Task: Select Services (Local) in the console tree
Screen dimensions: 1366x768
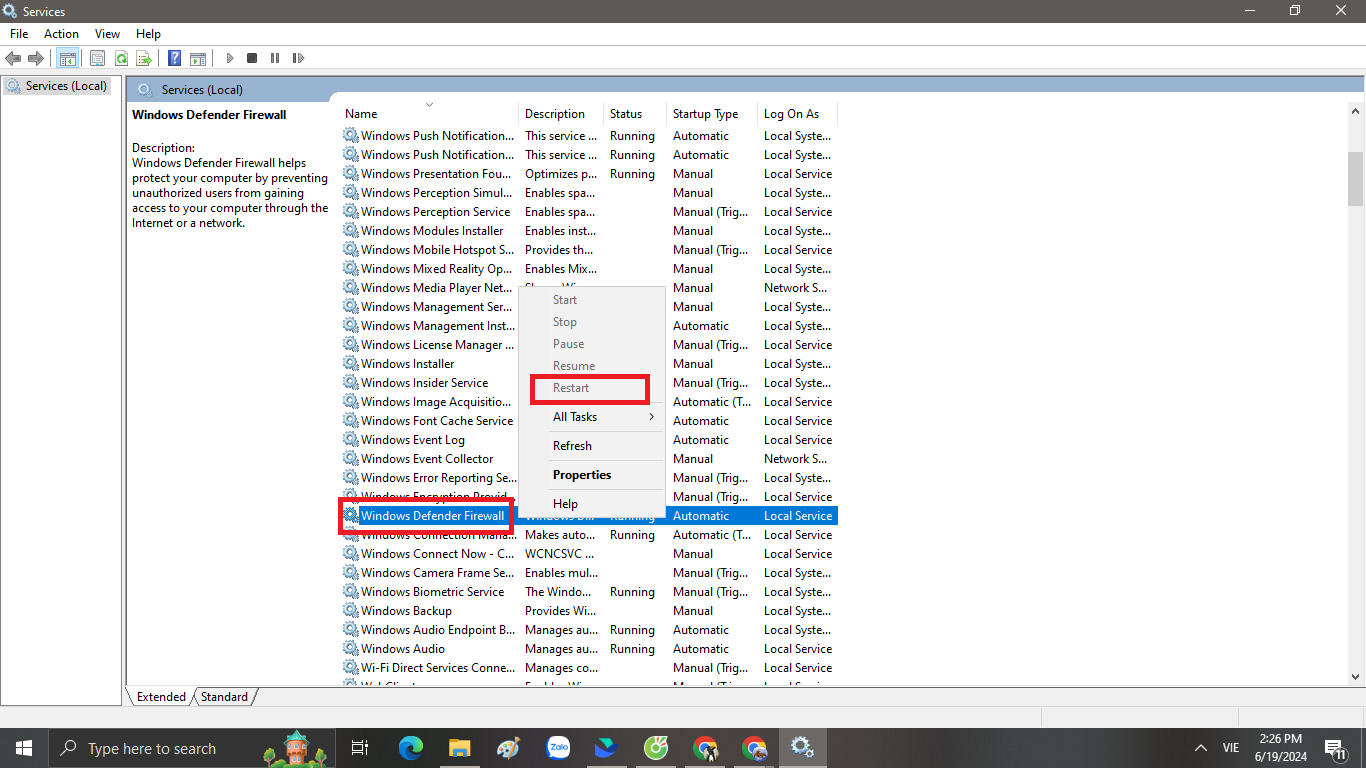Action: point(56,86)
